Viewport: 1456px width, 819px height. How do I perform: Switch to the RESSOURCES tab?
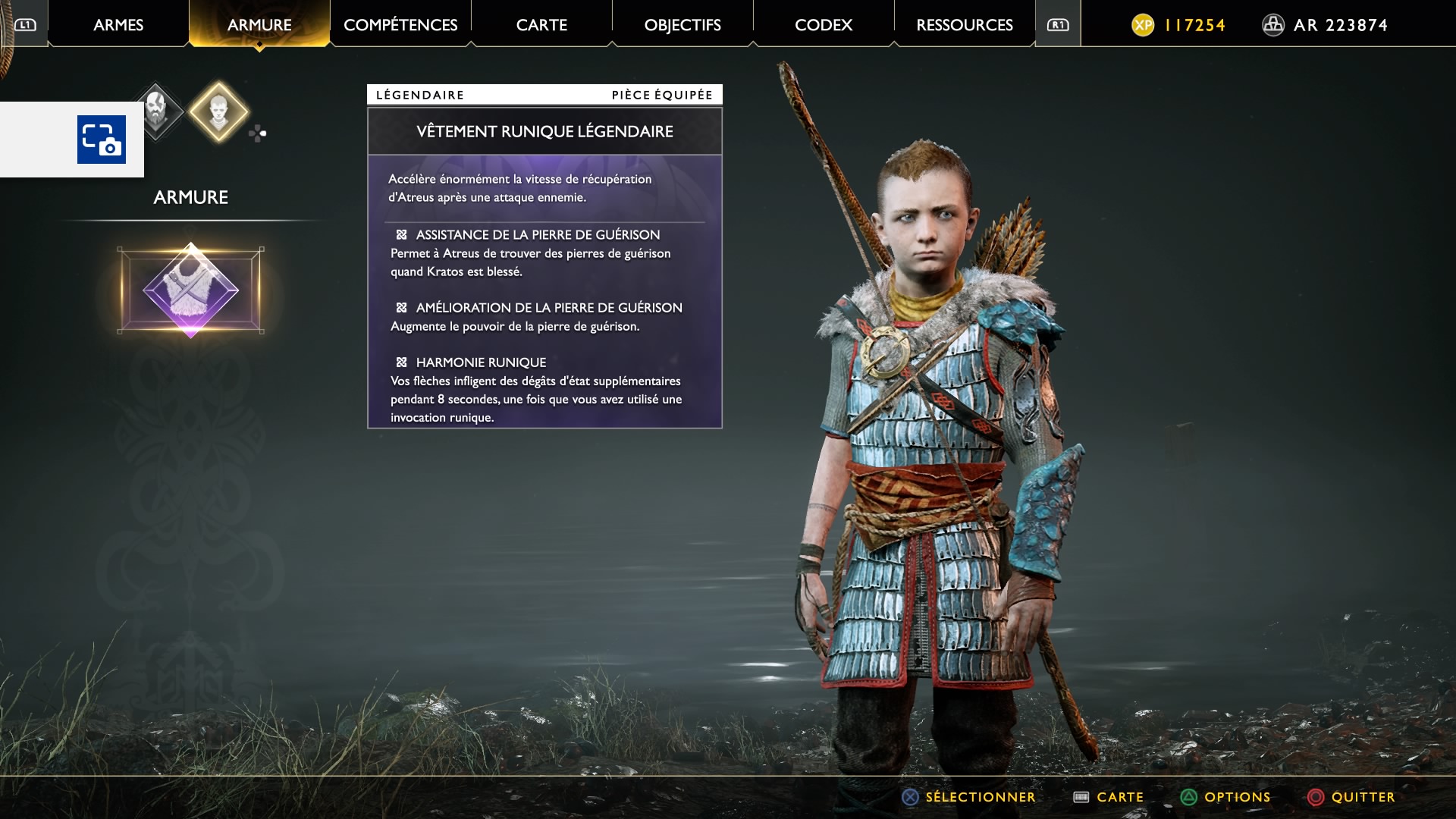click(x=965, y=24)
